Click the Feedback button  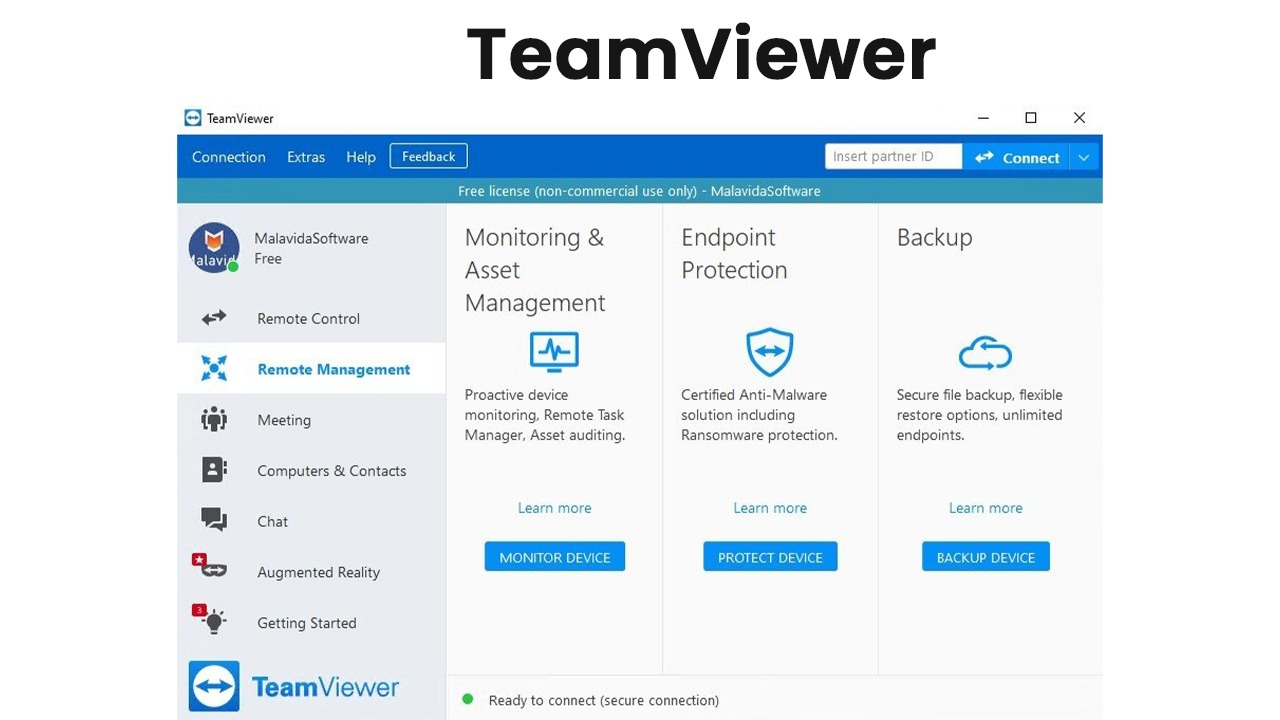click(428, 156)
